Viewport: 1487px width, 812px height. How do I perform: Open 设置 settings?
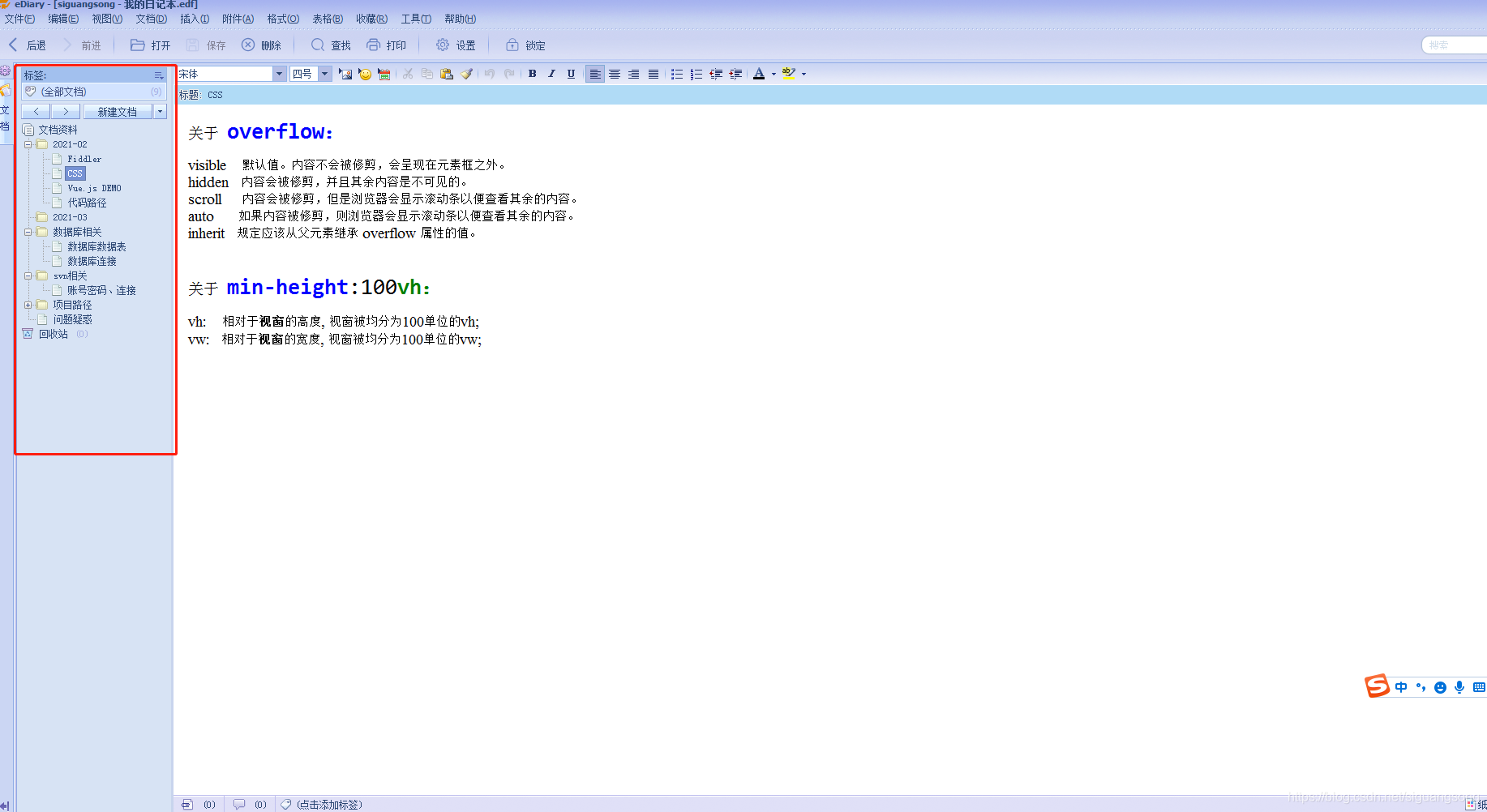click(456, 45)
